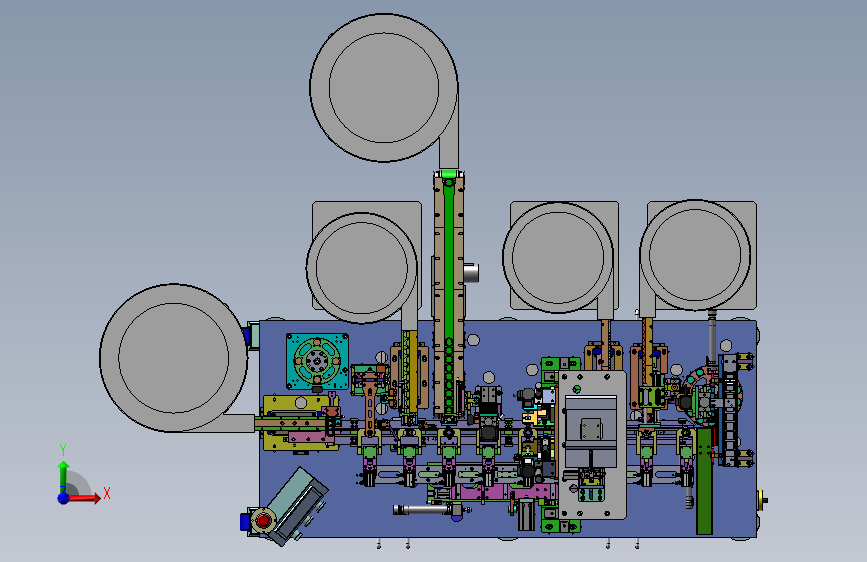This screenshot has height=562, width=867.
Task: Select the yellow mounting plate at left
Action: click(x=299, y=423)
